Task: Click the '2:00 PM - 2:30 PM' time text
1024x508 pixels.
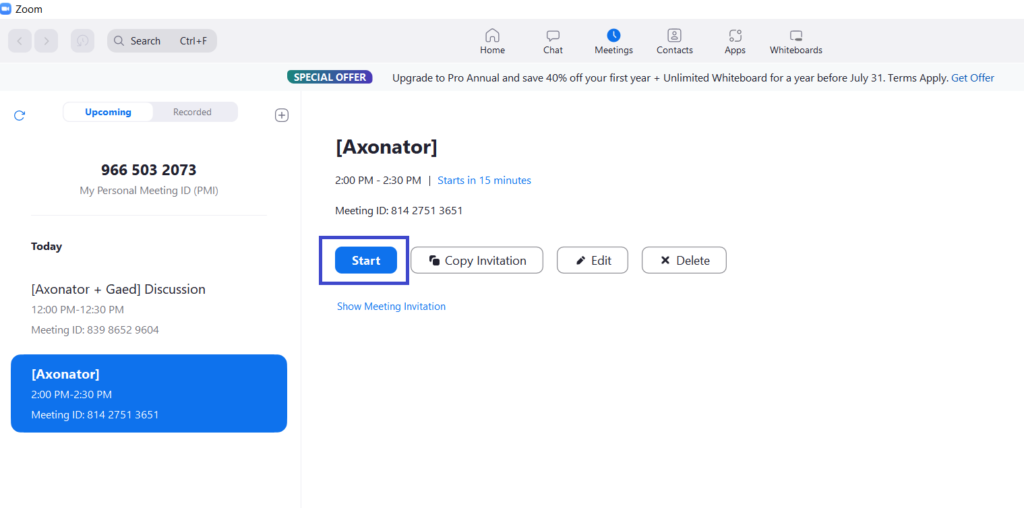Action: click(x=378, y=180)
